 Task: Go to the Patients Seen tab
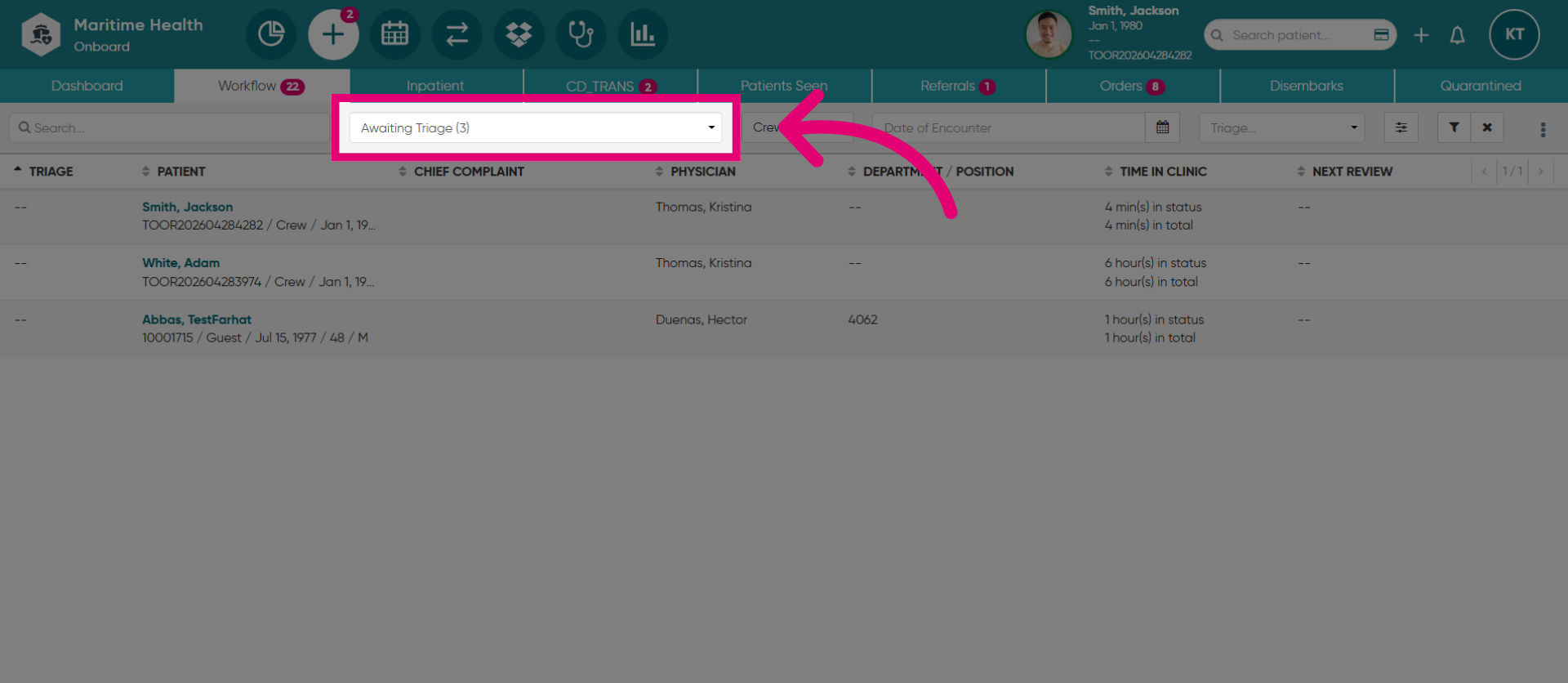784,86
